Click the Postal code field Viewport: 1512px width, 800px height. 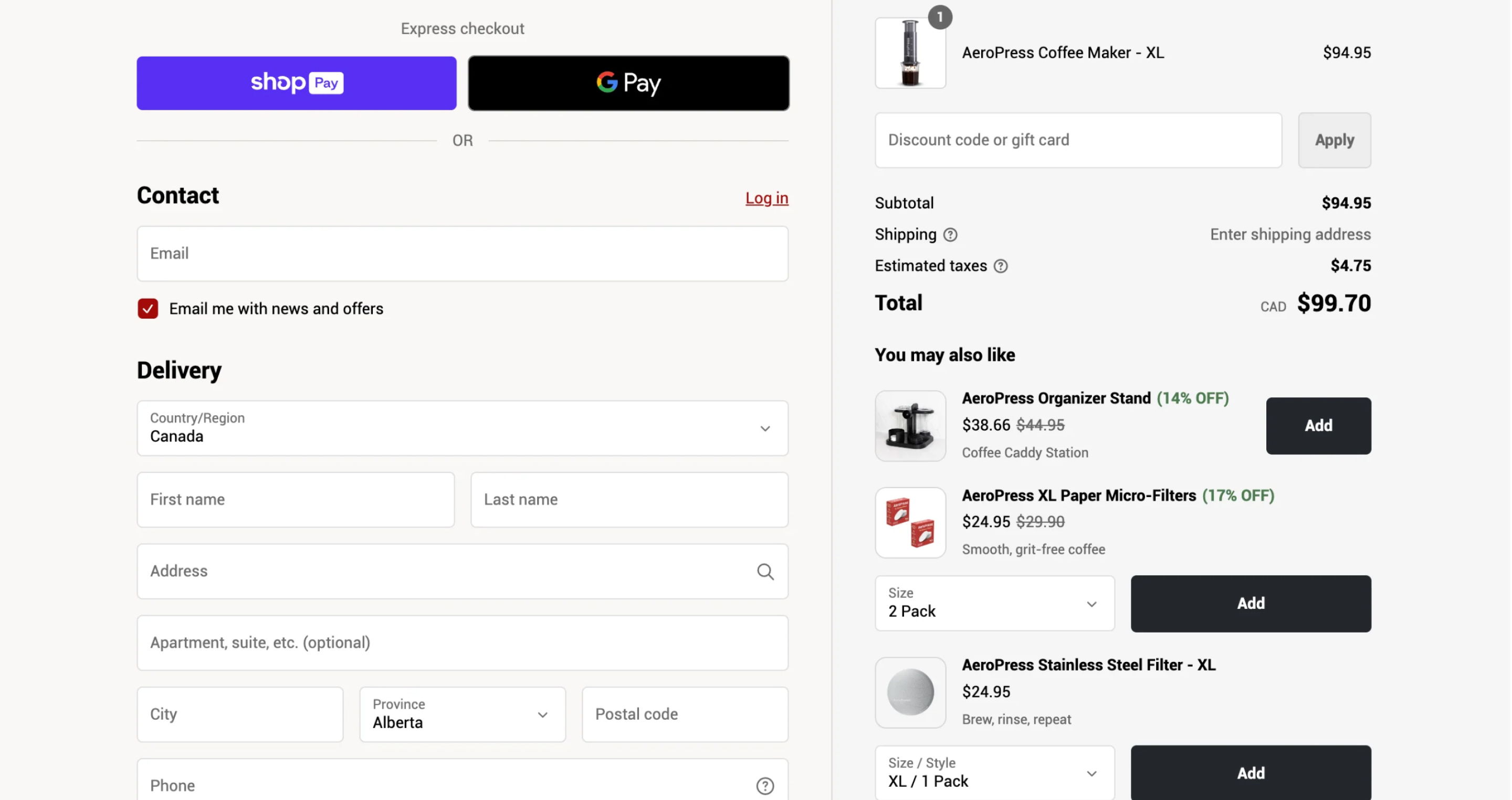tap(685, 714)
